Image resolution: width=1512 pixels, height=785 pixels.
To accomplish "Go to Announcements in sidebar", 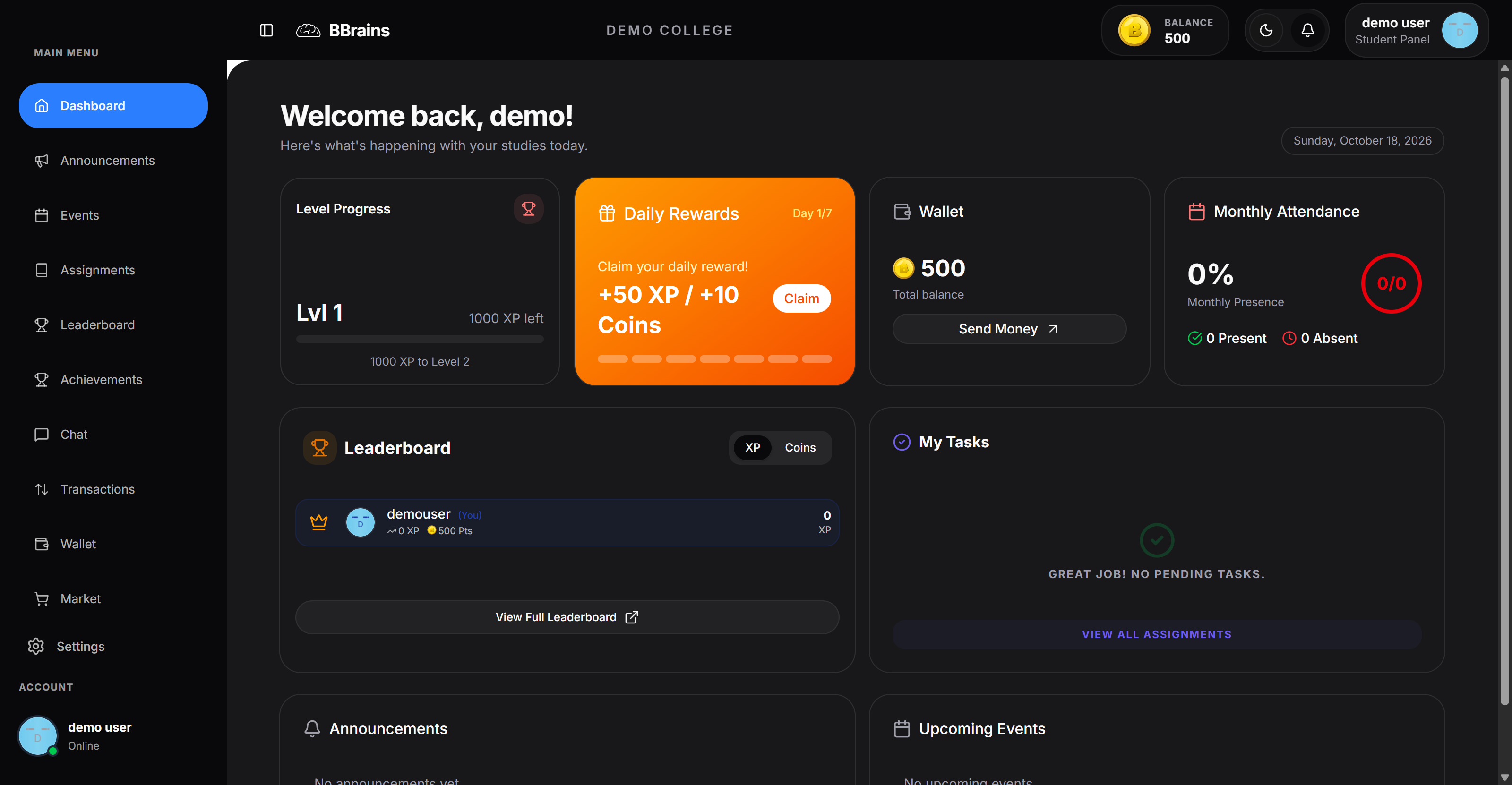I will 113,161.
